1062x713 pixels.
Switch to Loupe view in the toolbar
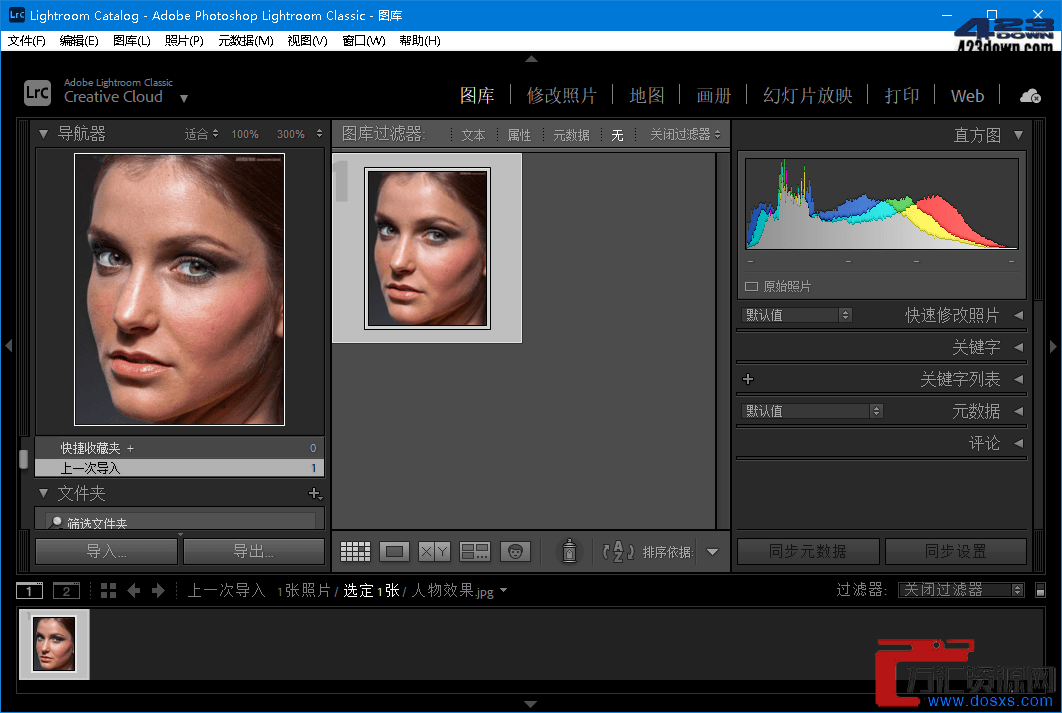tap(394, 551)
